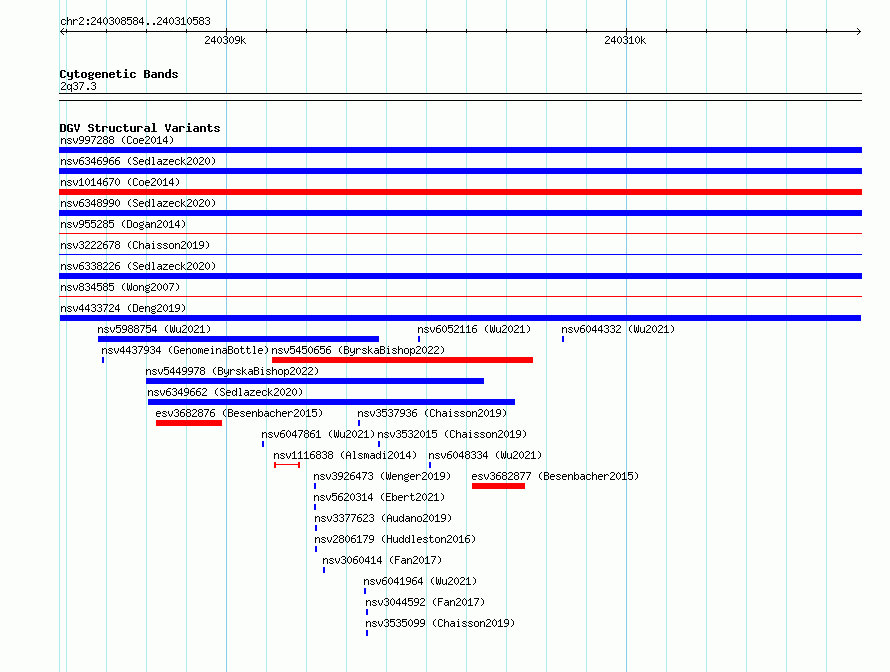
Task: Click the nsv834585 (Wong2007) variant label
Action: point(120,287)
